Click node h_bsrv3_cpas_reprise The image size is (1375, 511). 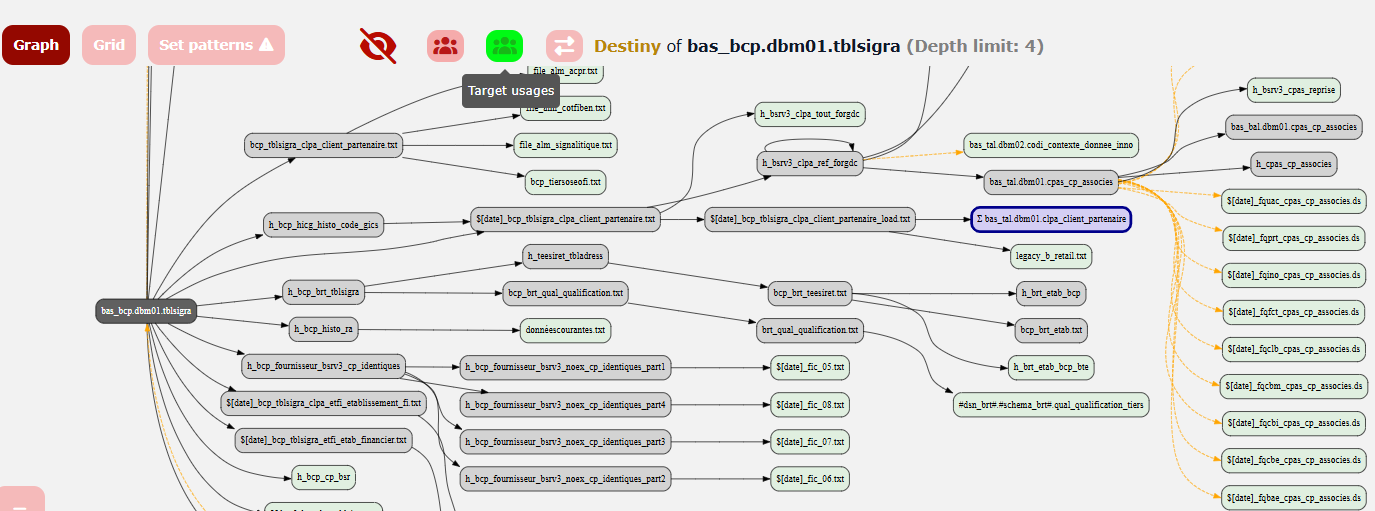pos(1294,89)
